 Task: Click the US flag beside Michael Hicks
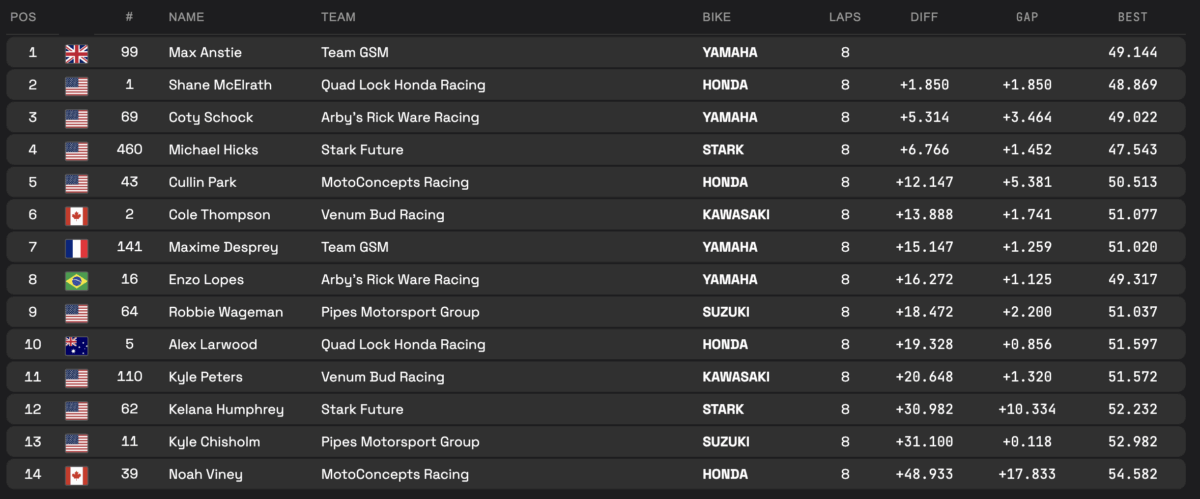coord(77,150)
